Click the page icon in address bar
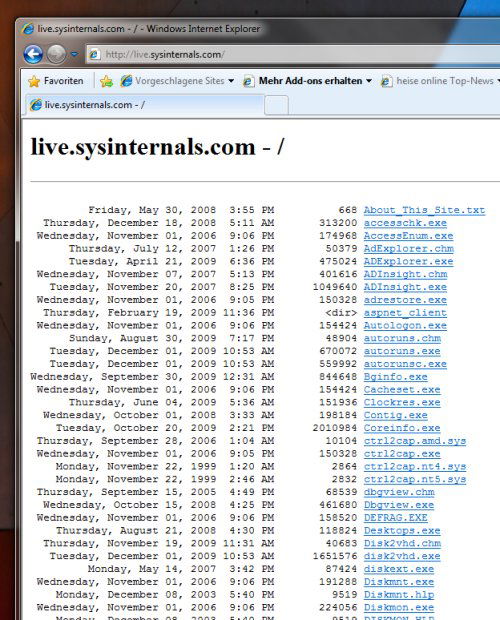The width and height of the screenshot is (500, 620). pyautogui.click(x=94, y=55)
